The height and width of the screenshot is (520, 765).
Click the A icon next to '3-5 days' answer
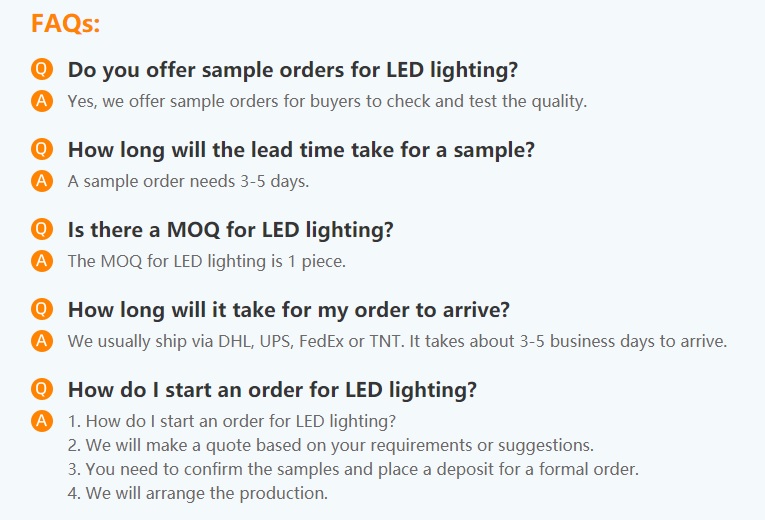tap(41, 181)
